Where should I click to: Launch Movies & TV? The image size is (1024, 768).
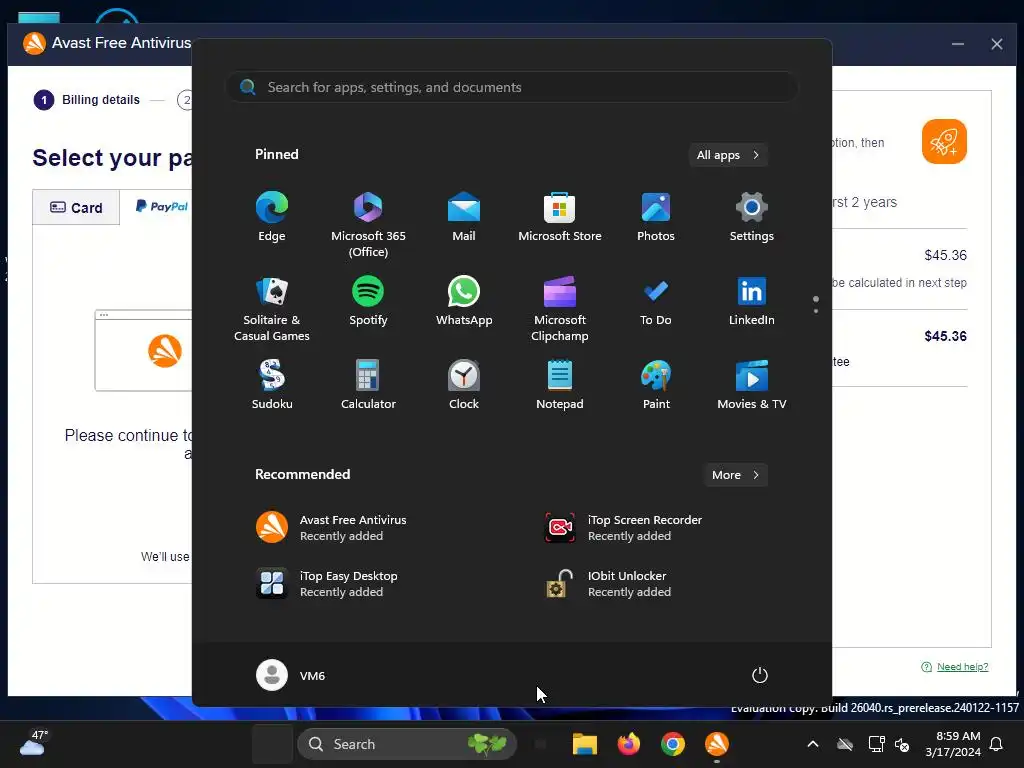tap(752, 385)
